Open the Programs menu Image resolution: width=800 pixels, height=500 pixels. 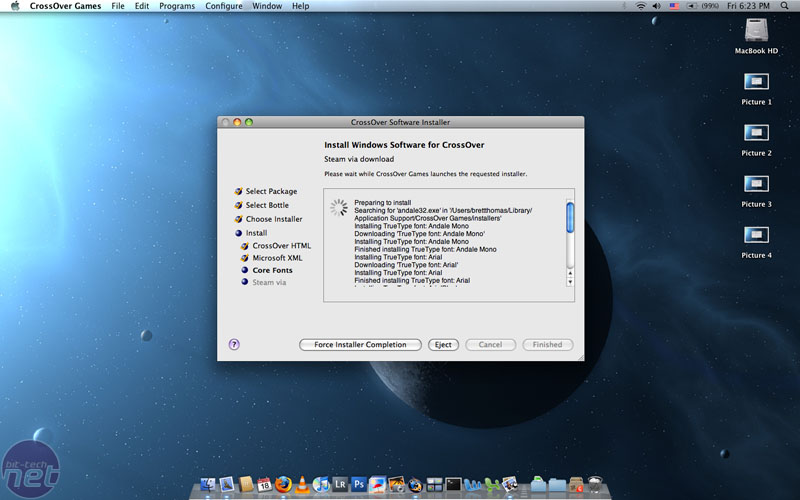click(x=177, y=6)
